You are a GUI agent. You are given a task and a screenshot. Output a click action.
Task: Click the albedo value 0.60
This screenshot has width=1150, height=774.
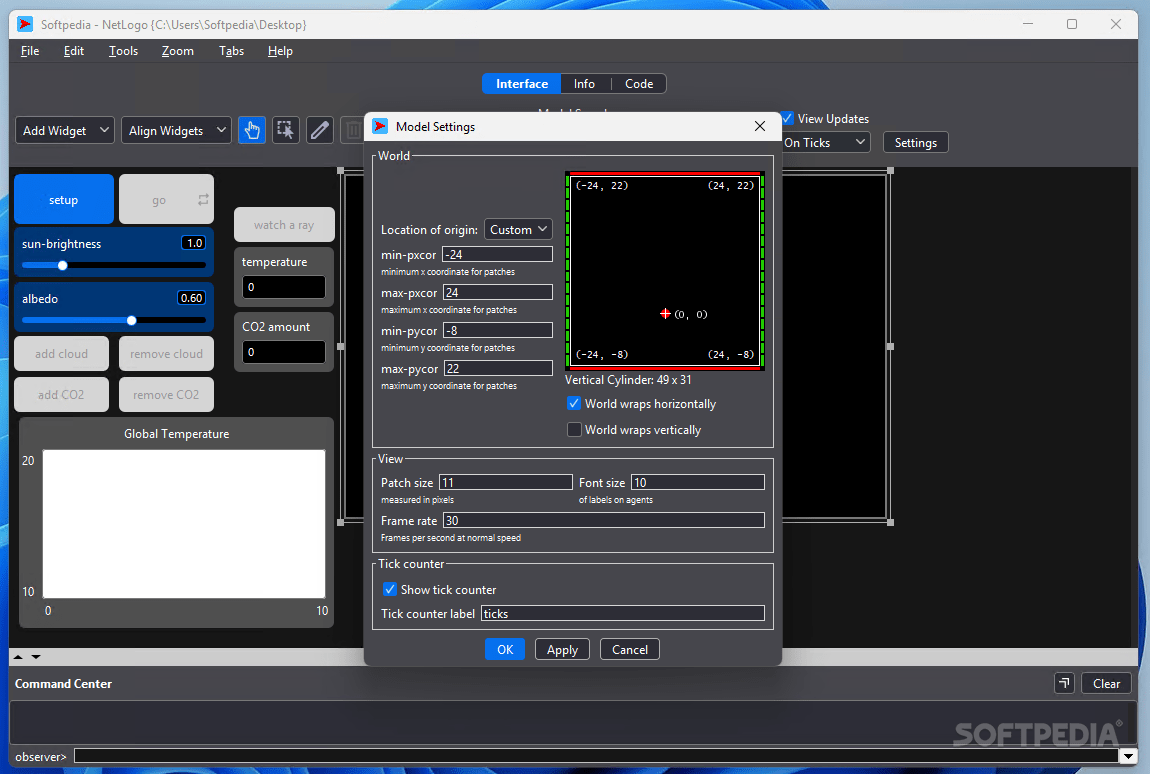191,298
